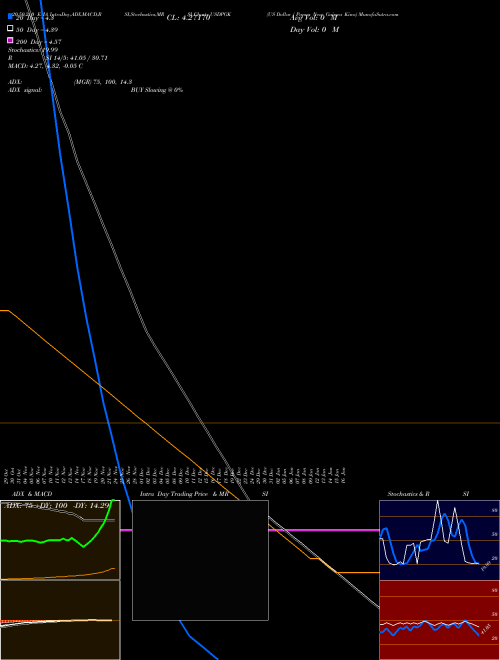Image resolution: width=500 pixels, height=660 pixels.
Task: Select the 'MACD: 4.27, 4.32, -0.05 C' line
Action: pyautogui.click(x=45, y=66)
